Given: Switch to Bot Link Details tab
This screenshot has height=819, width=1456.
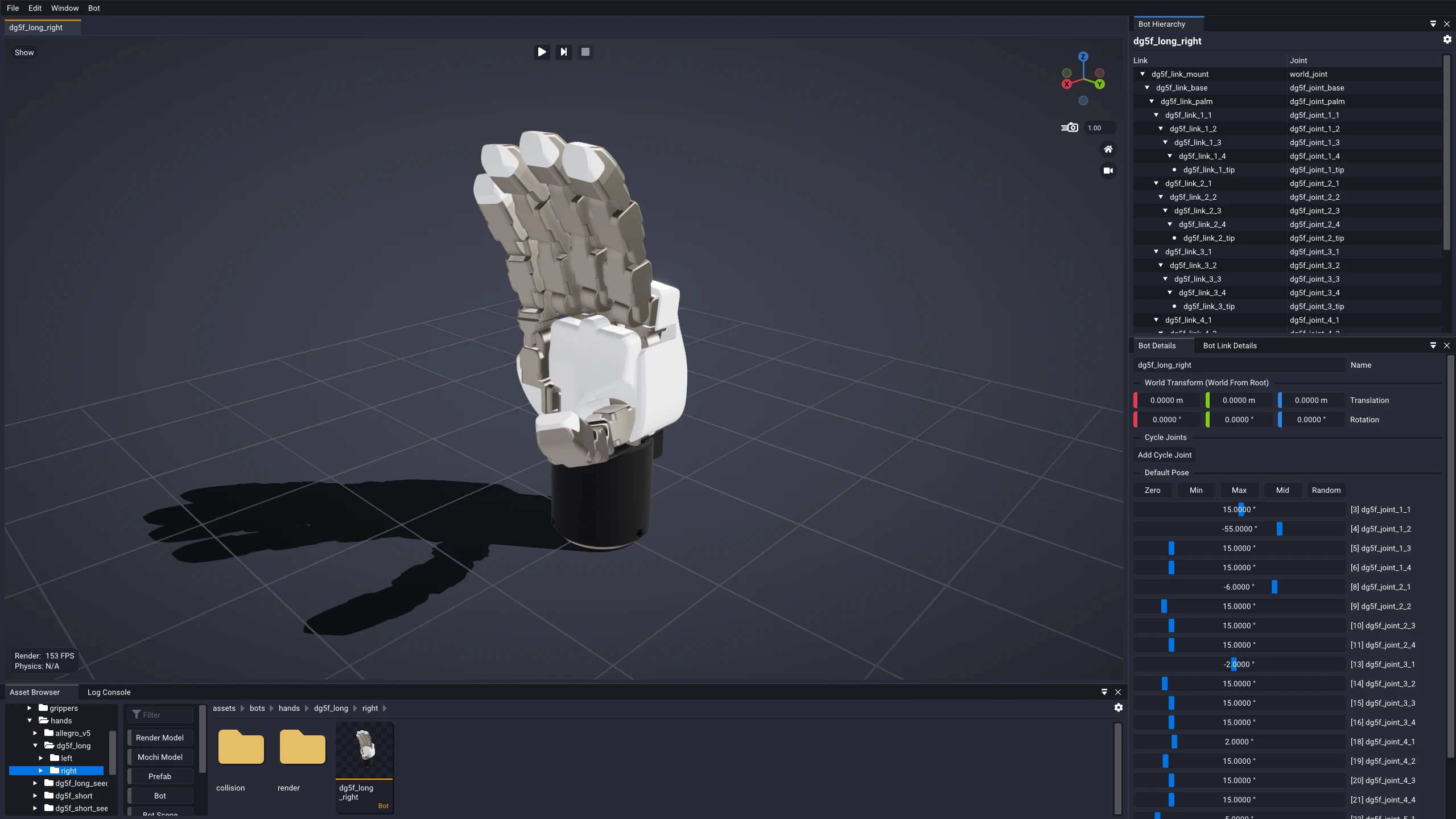Looking at the screenshot, I should click(x=1230, y=345).
